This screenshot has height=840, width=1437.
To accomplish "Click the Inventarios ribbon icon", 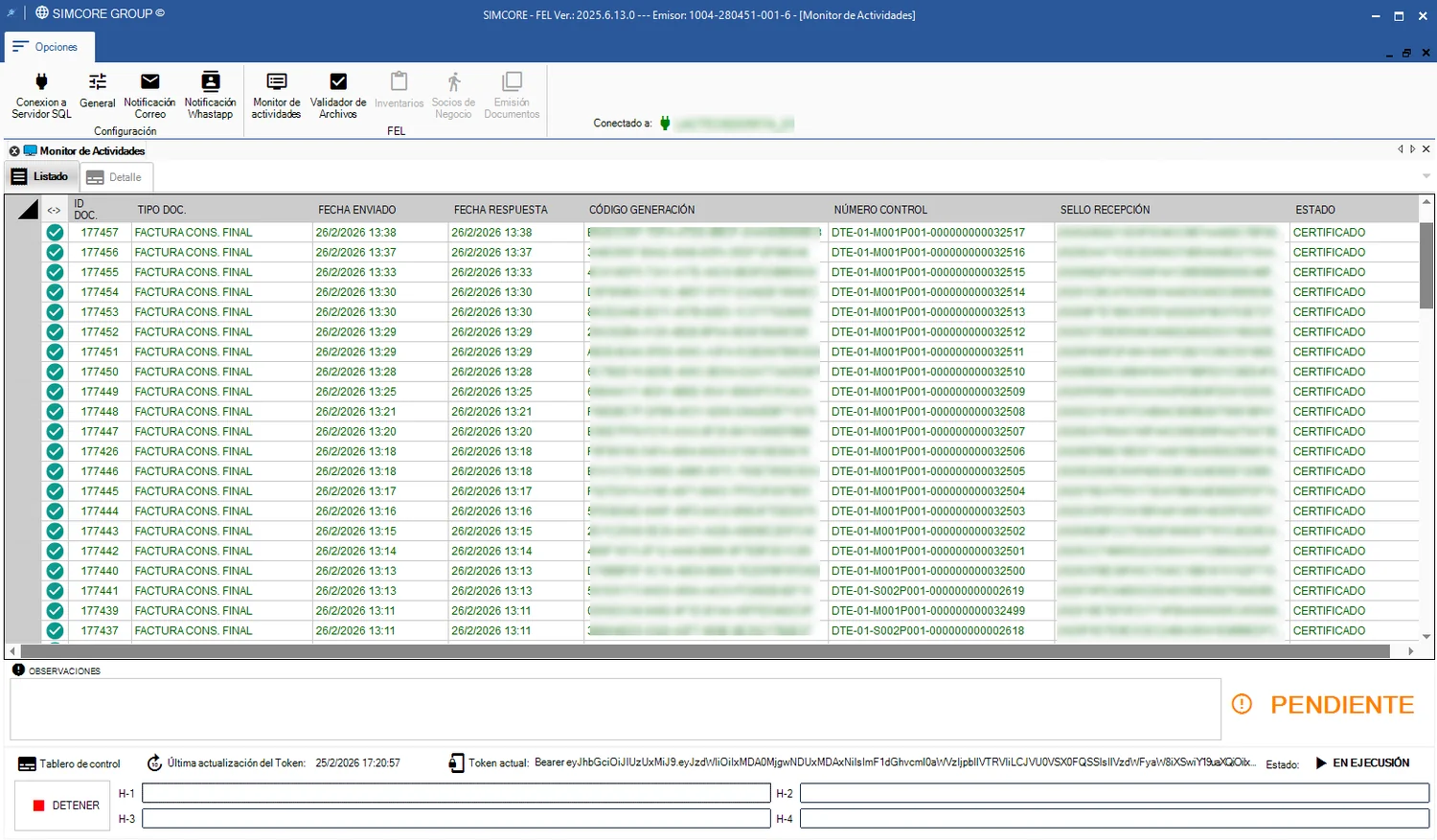I will point(399,89).
